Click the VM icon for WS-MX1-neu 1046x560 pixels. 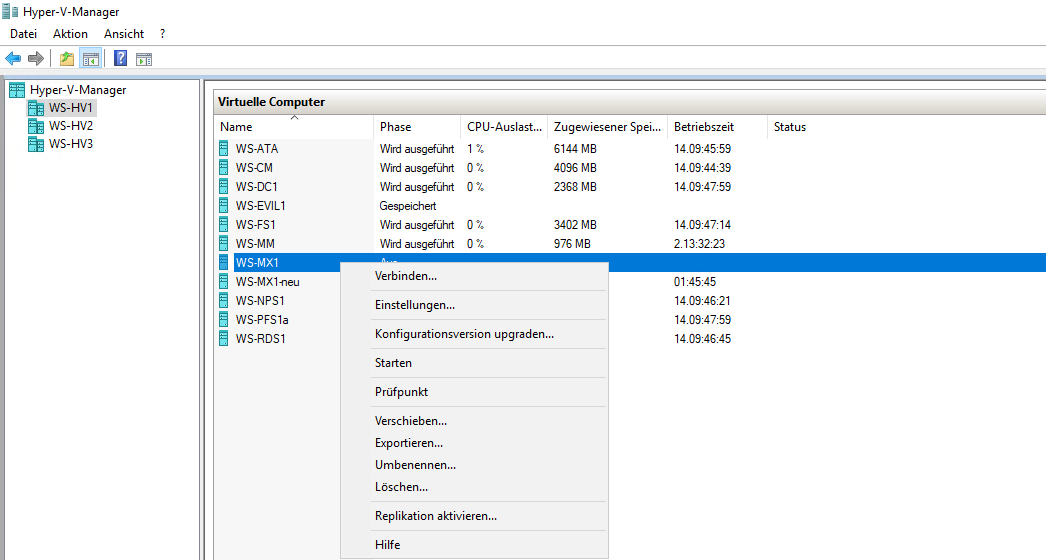[223, 282]
